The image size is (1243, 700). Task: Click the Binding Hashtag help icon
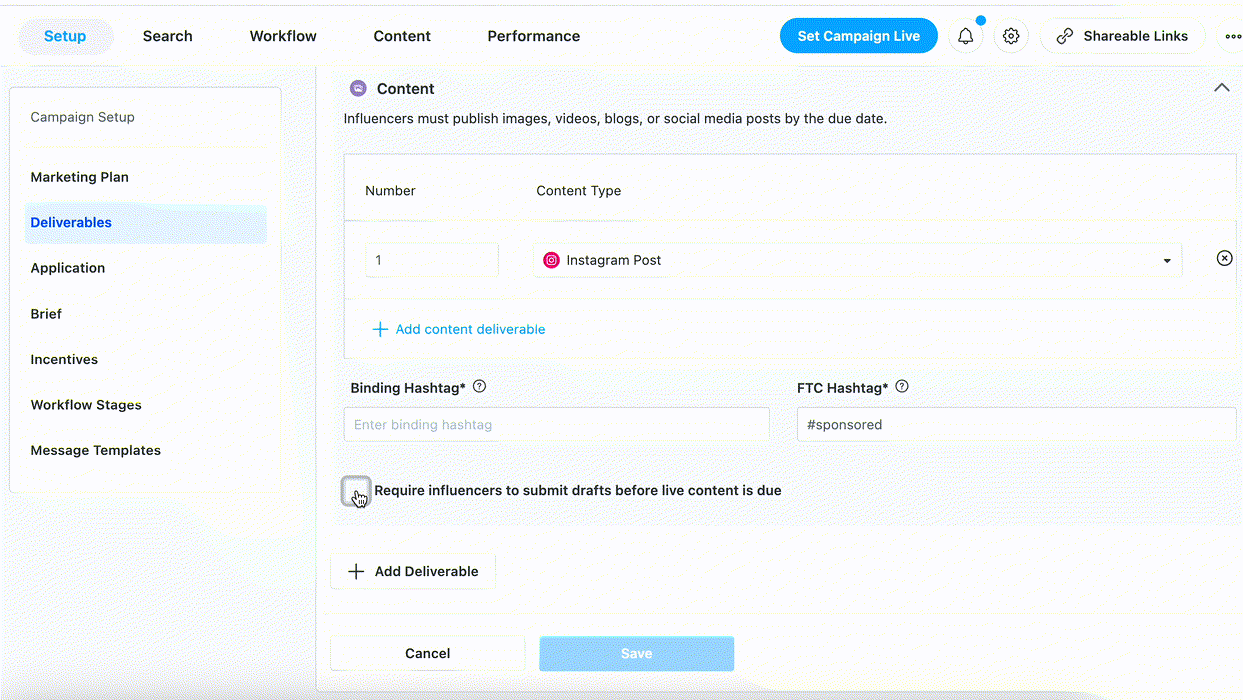click(x=479, y=387)
